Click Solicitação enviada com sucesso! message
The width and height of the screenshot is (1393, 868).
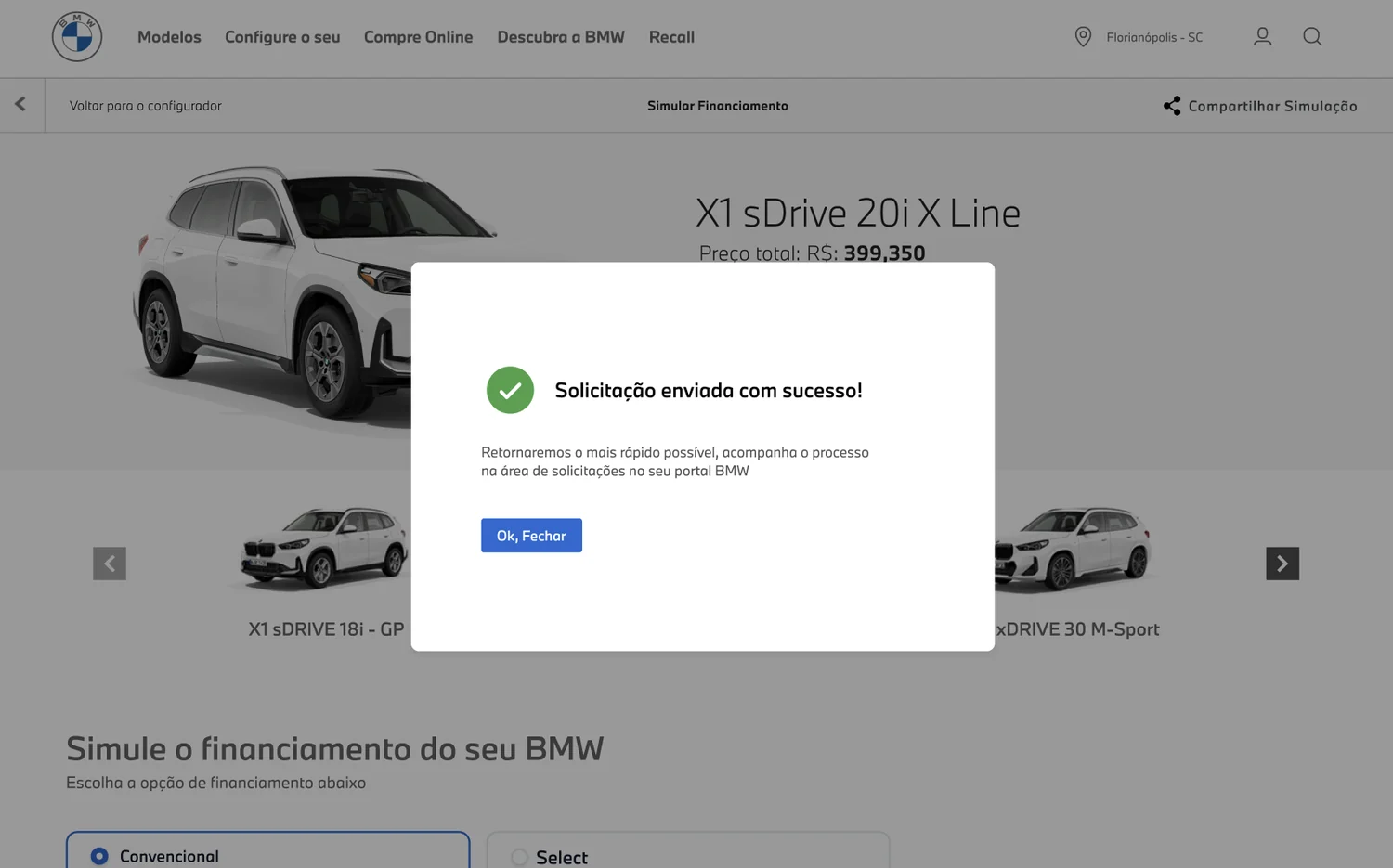709,391
